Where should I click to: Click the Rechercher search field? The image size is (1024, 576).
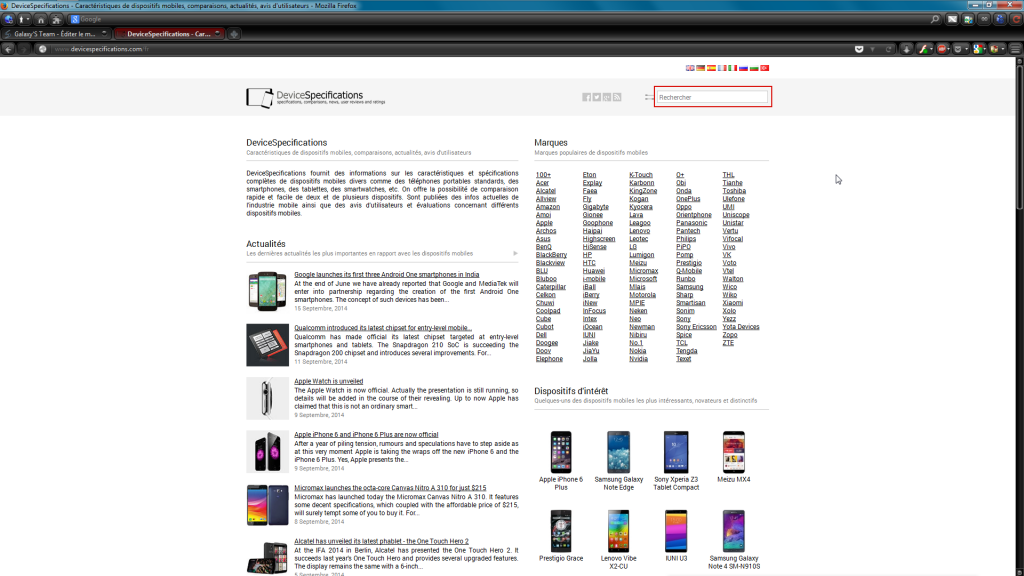click(x=712, y=97)
